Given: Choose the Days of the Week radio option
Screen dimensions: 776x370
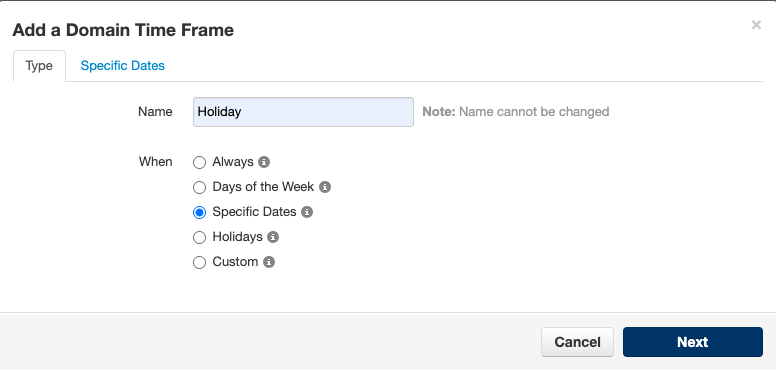Looking at the screenshot, I should click(199, 187).
